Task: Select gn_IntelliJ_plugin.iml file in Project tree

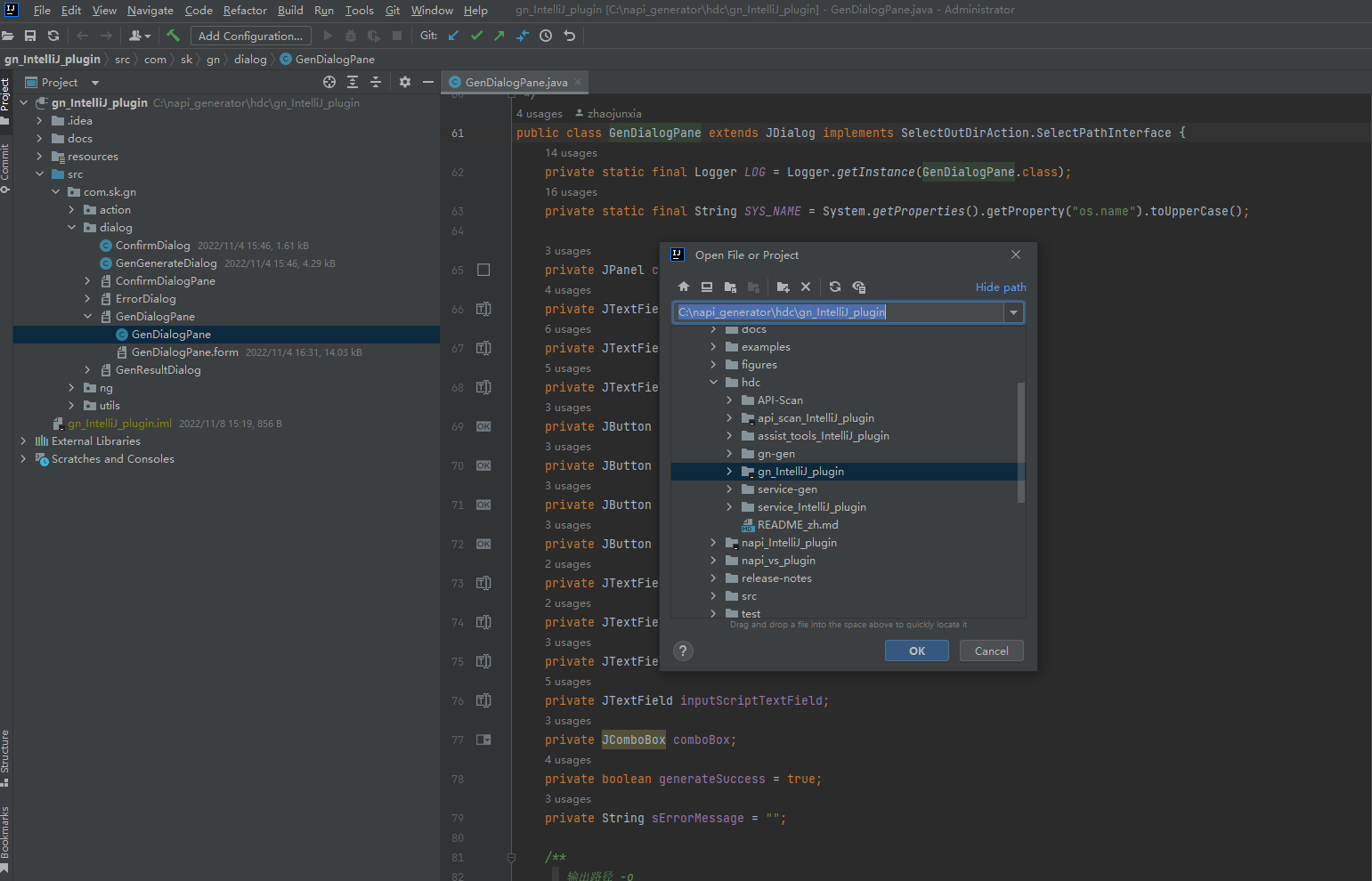Action: point(119,424)
